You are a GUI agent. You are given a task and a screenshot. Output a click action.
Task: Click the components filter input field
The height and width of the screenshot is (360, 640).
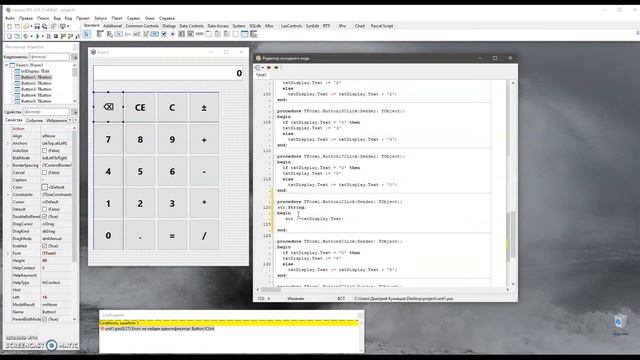tap(49, 57)
